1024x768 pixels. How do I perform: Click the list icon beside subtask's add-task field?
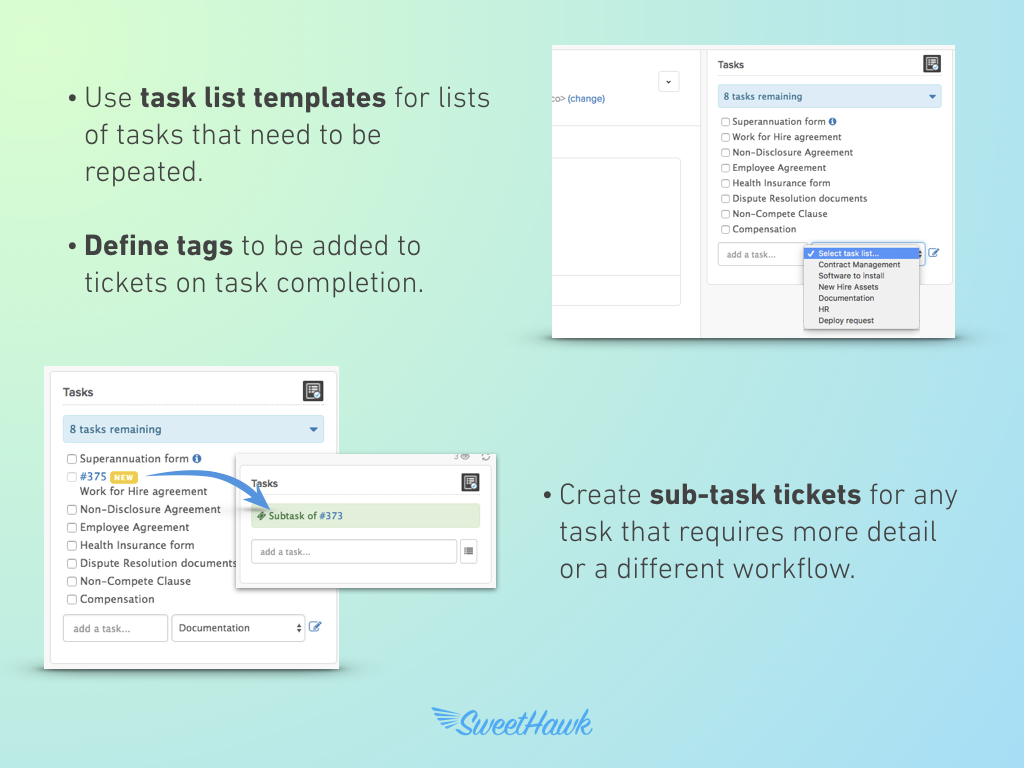469,551
